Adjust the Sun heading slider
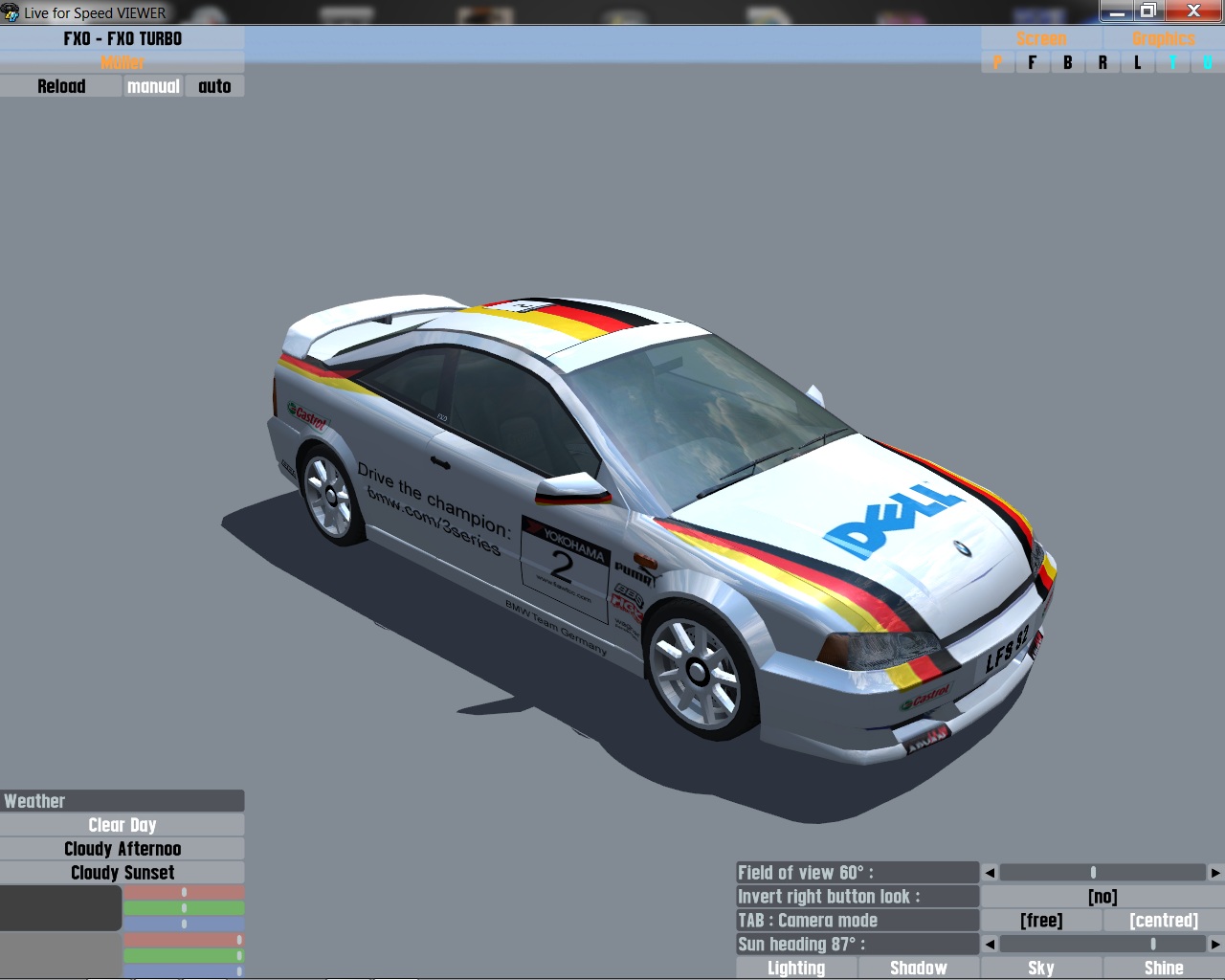 [x=1102, y=945]
